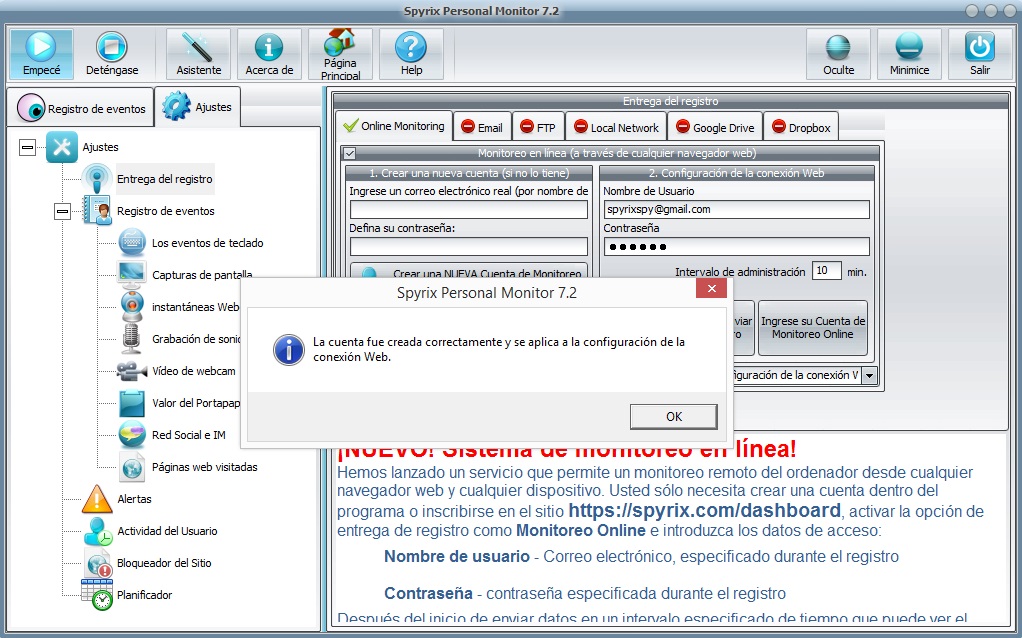Click the Páginas web visitadas globe icon

click(x=132, y=467)
